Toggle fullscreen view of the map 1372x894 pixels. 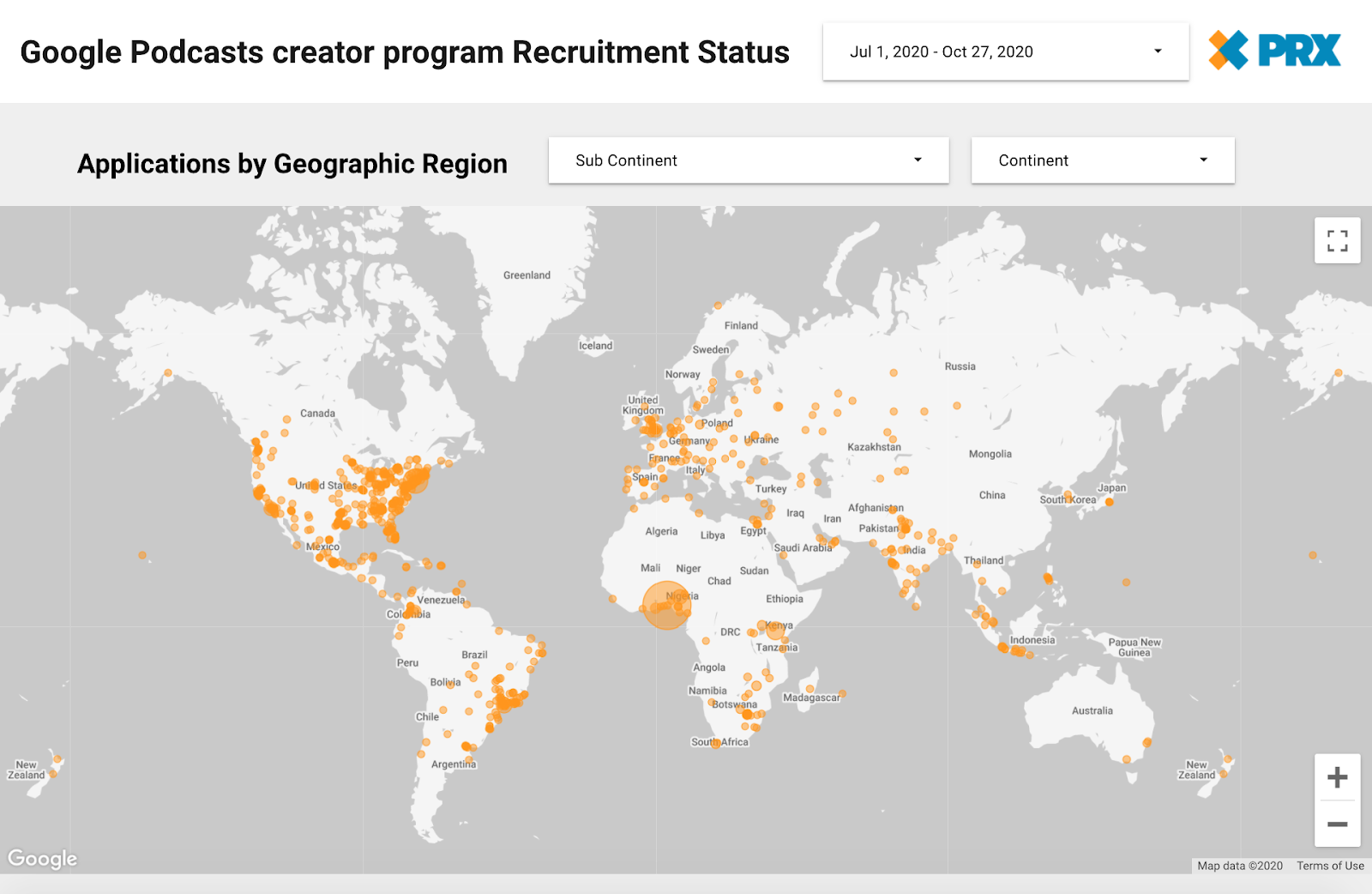[1337, 240]
